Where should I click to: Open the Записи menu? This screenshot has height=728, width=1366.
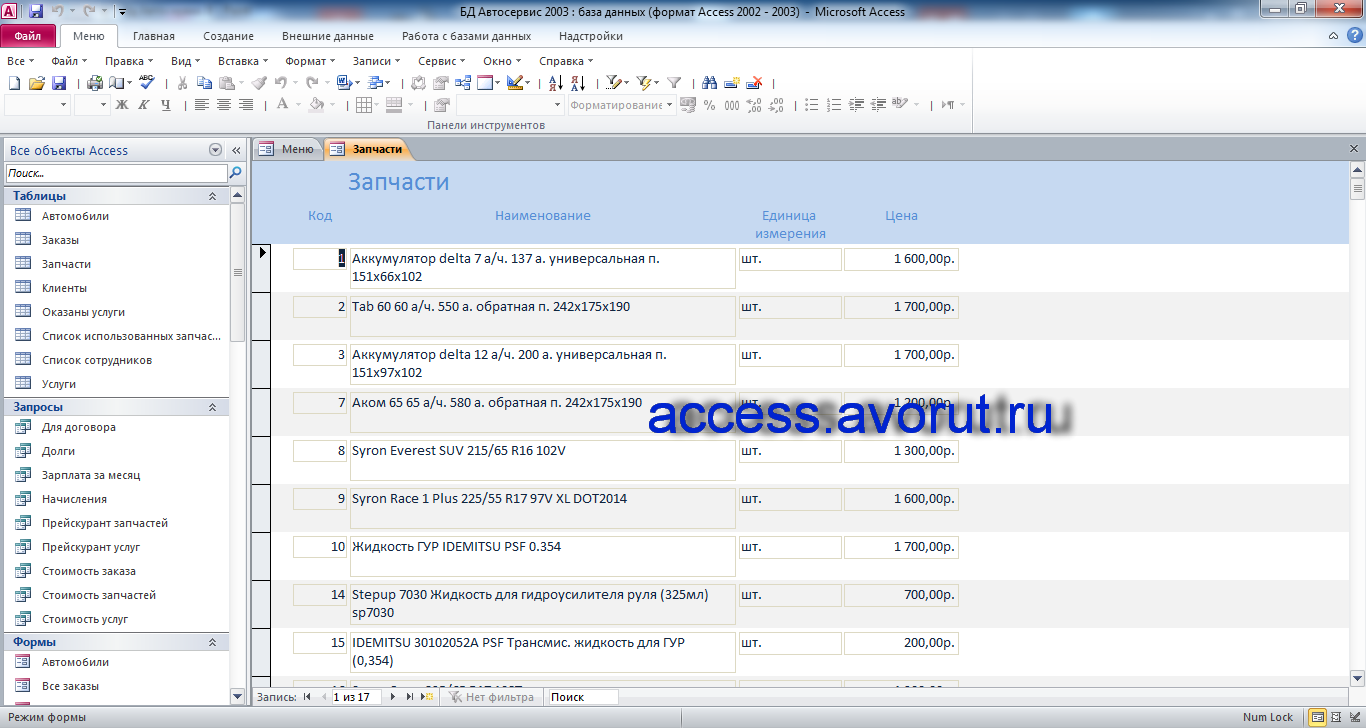coord(376,61)
